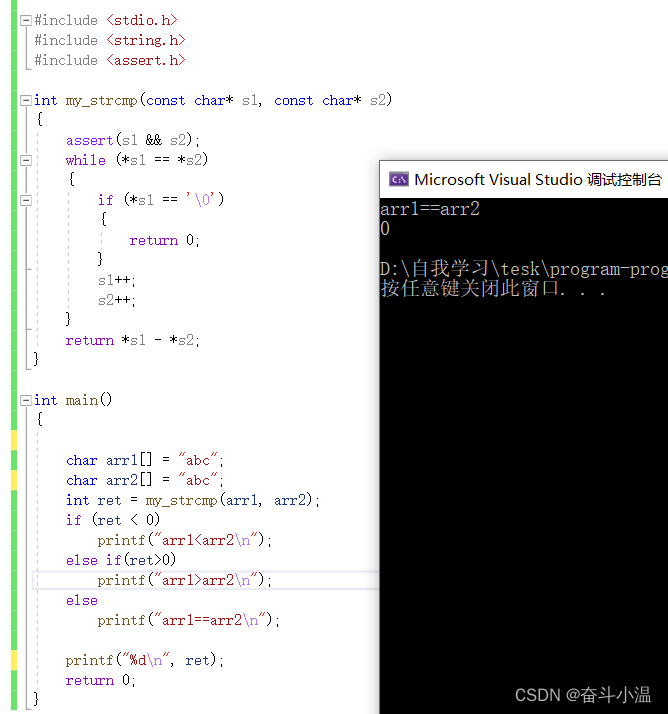Click the char arr1[] = "abc"; line

pyautogui.click(x=145, y=460)
